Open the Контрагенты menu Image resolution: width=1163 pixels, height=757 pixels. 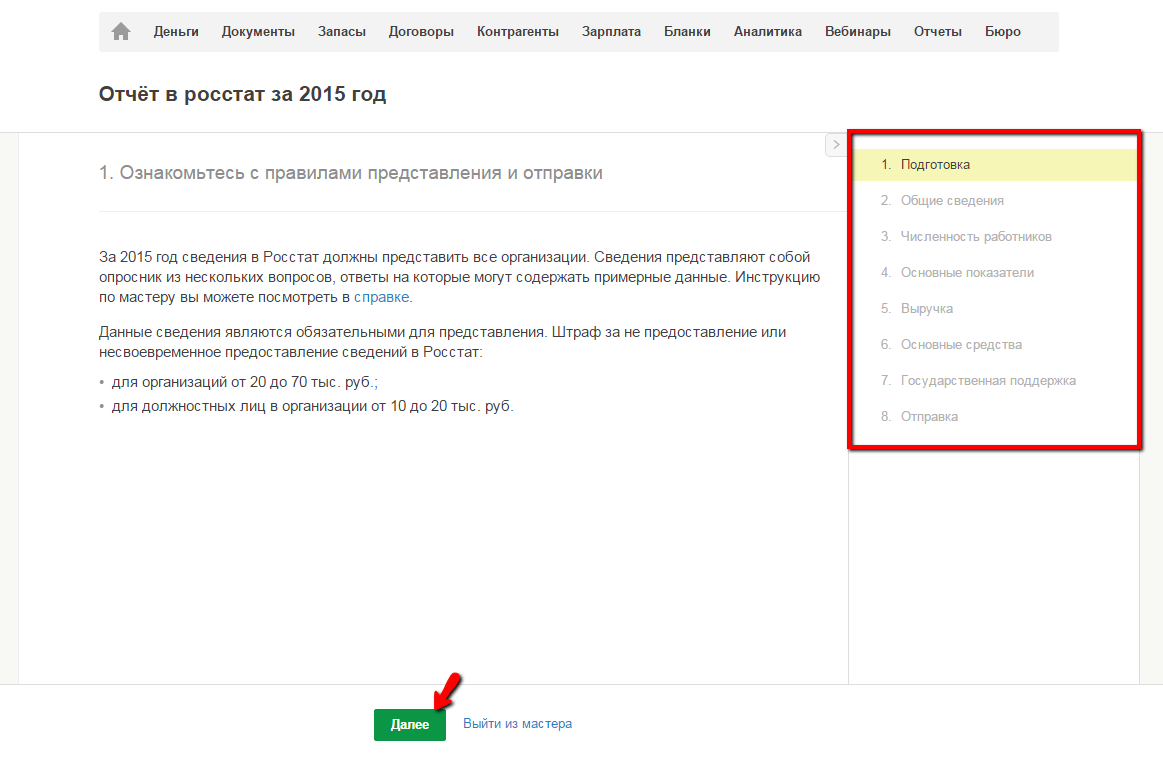coord(518,32)
